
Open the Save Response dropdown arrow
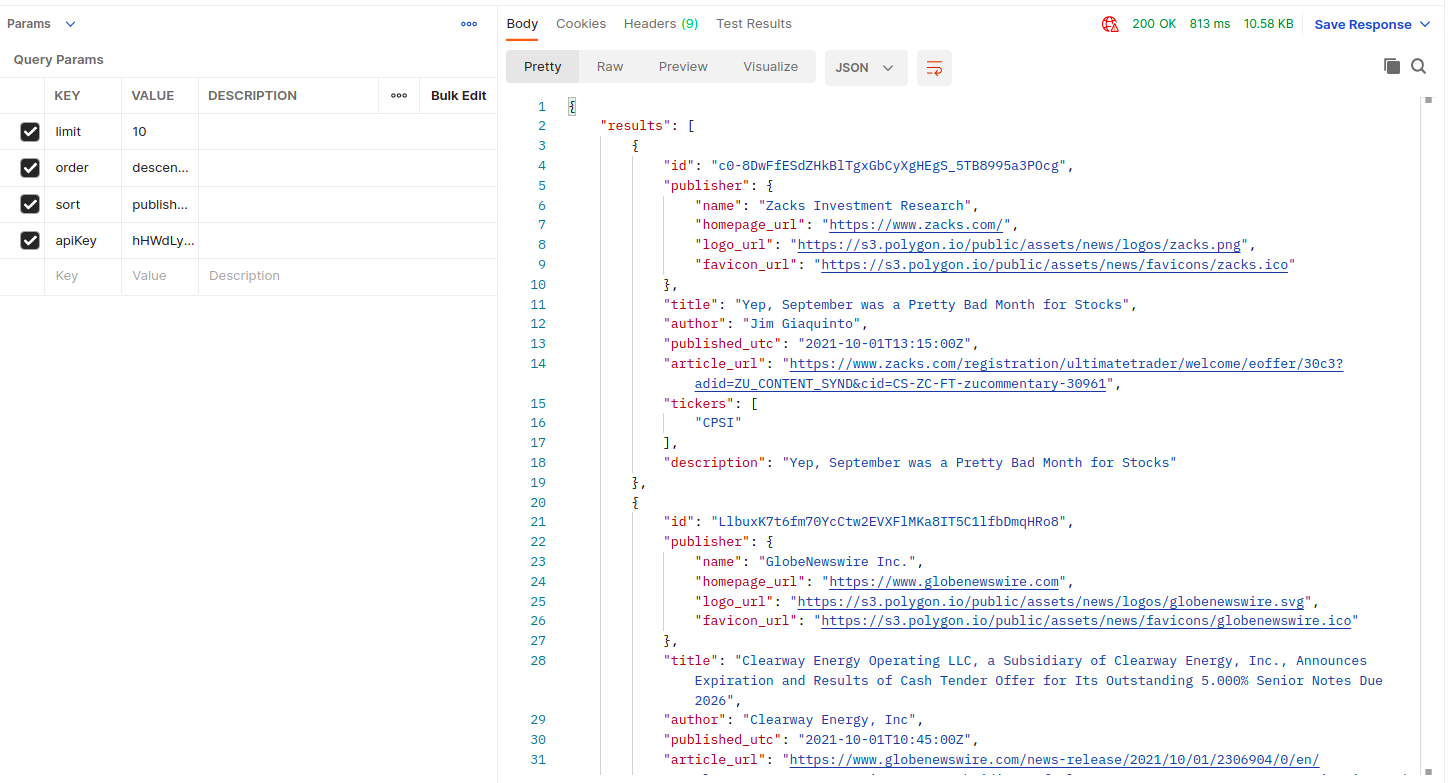[x=1425, y=24]
